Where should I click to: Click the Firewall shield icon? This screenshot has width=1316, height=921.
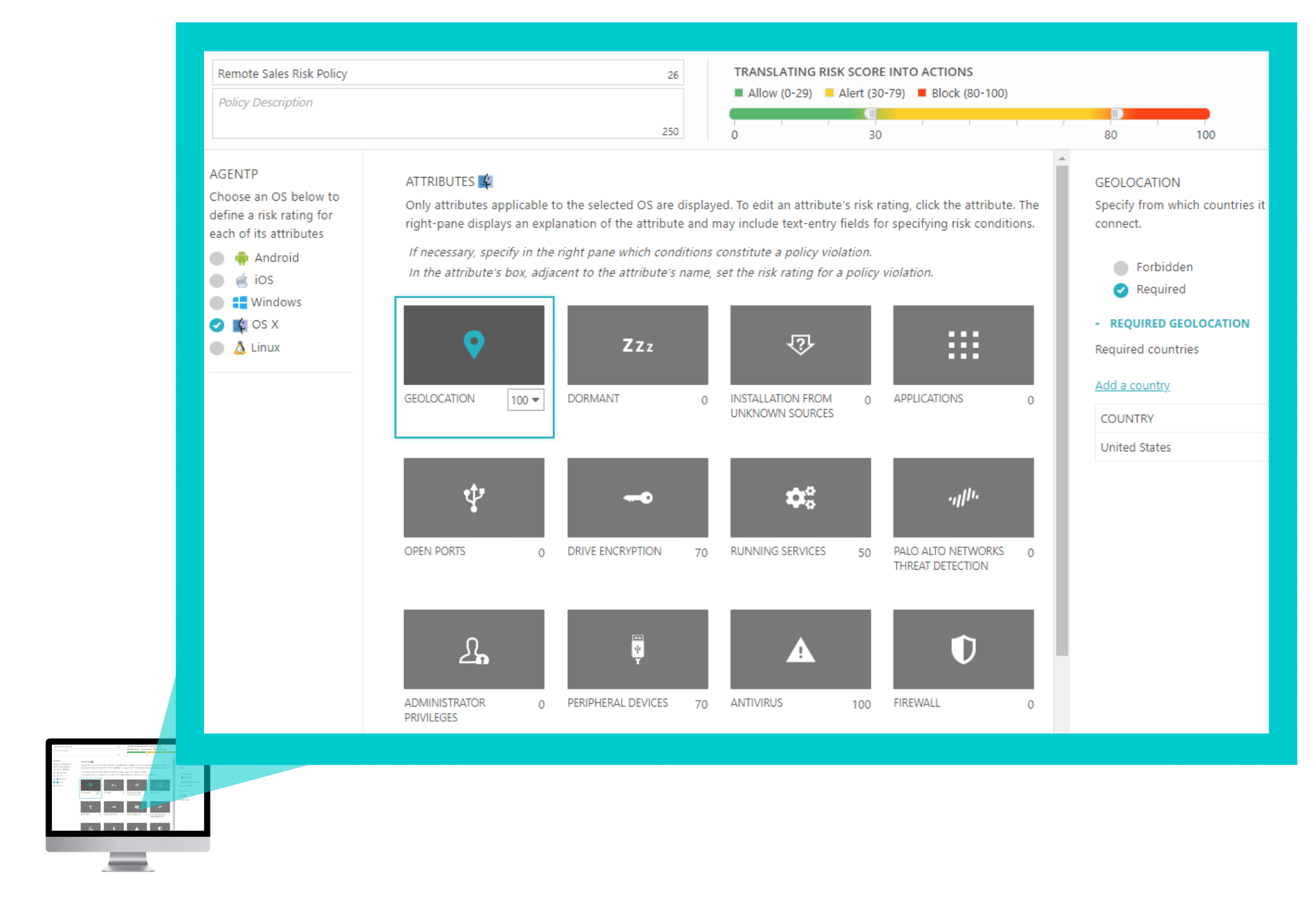(x=963, y=650)
